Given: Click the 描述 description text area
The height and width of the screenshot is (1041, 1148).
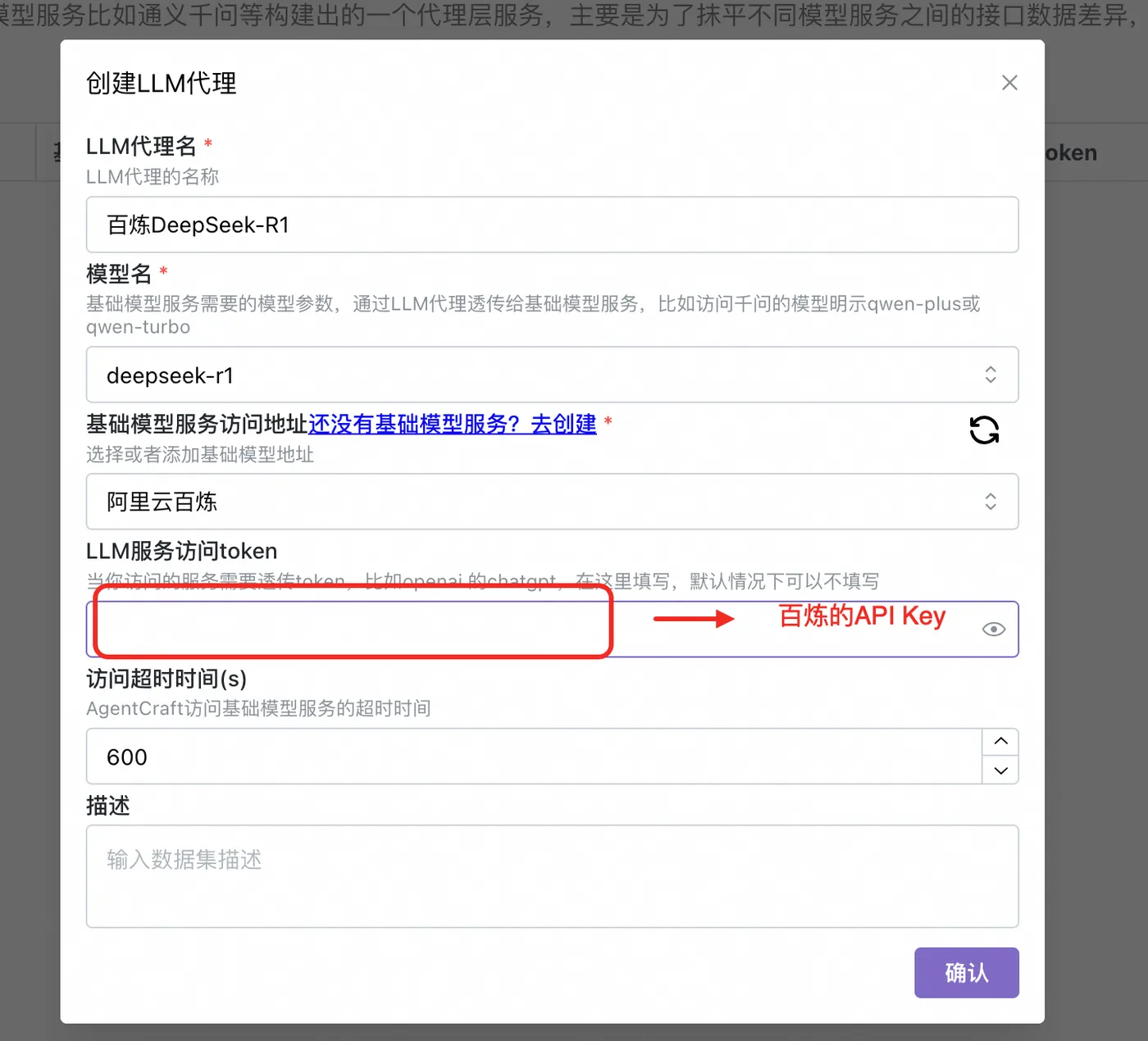Looking at the screenshot, I should 552,876.
